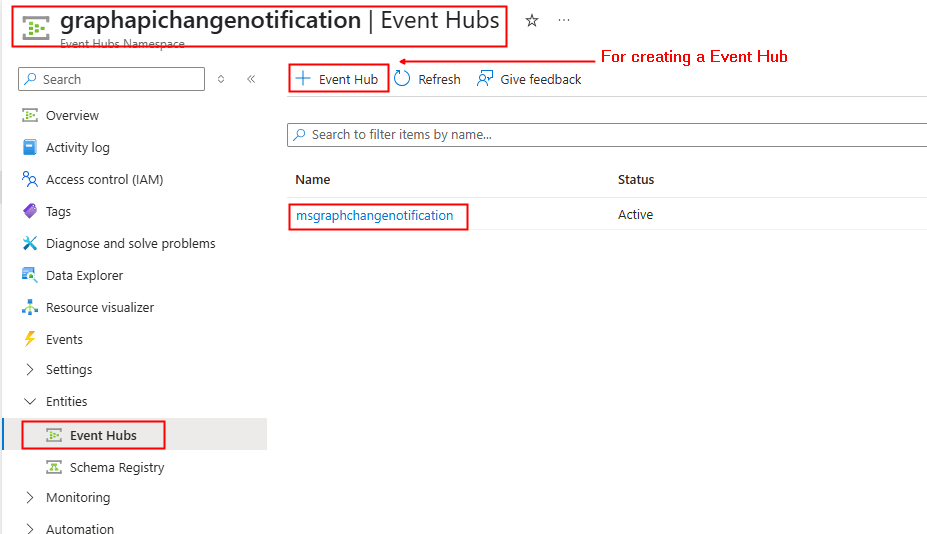Select the Tags icon in the sidebar
Viewport: 927px width, 534px height.
pos(30,212)
